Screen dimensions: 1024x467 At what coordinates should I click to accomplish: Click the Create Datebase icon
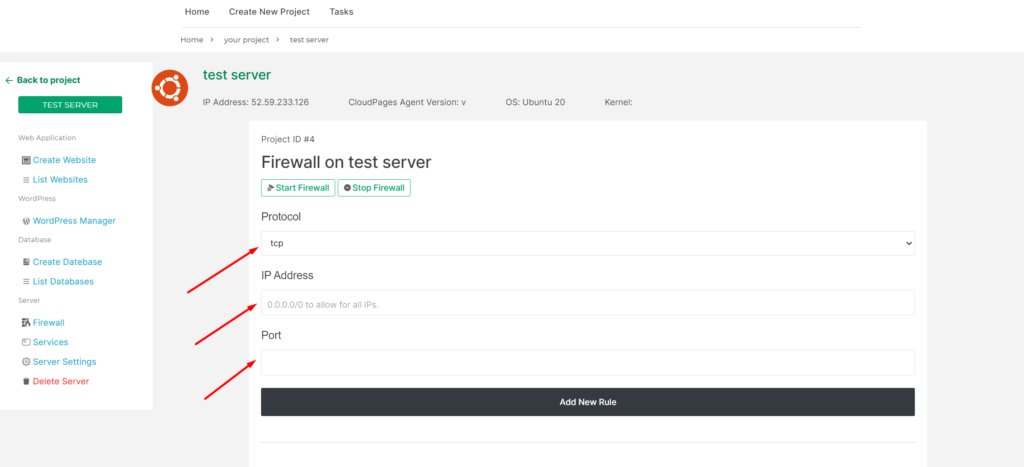(x=26, y=262)
